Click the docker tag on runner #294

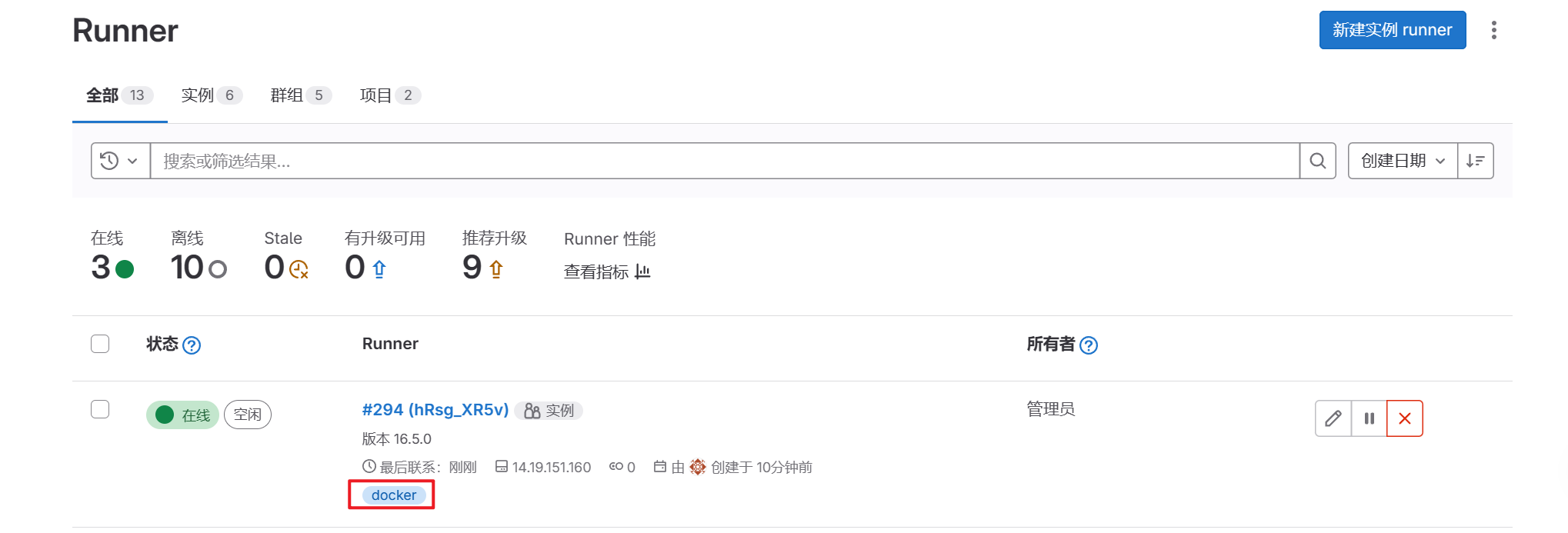(392, 495)
